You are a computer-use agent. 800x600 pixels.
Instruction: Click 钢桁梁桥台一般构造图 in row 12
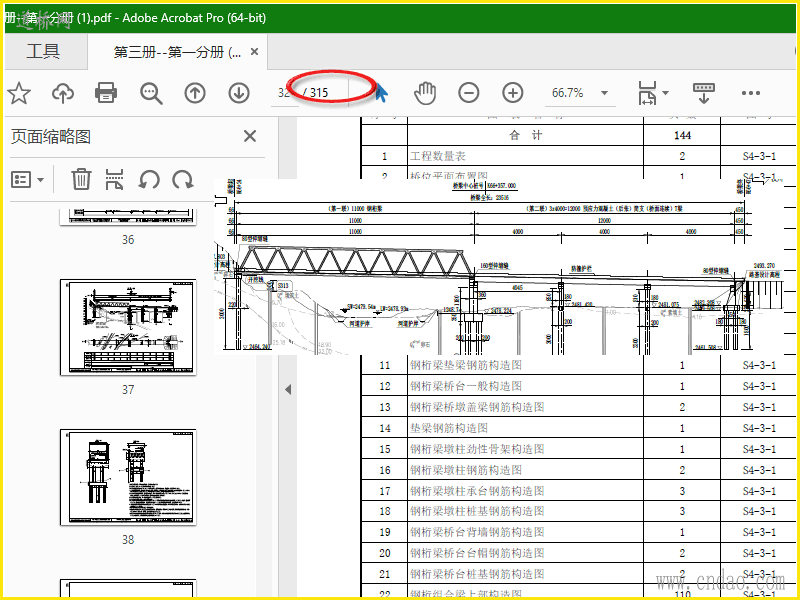pos(466,386)
